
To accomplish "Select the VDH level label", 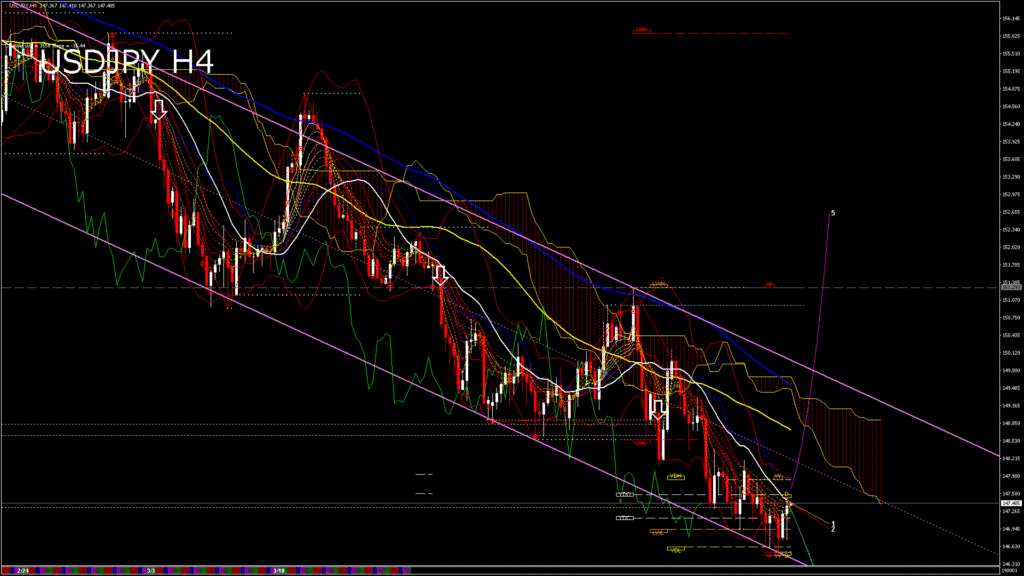I will pos(676,476).
